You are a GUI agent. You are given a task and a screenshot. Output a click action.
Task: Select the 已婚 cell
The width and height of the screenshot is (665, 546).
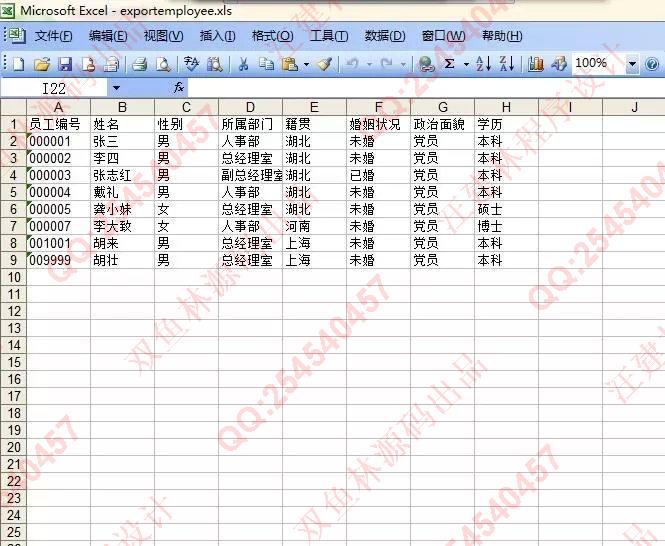[379, 175]
